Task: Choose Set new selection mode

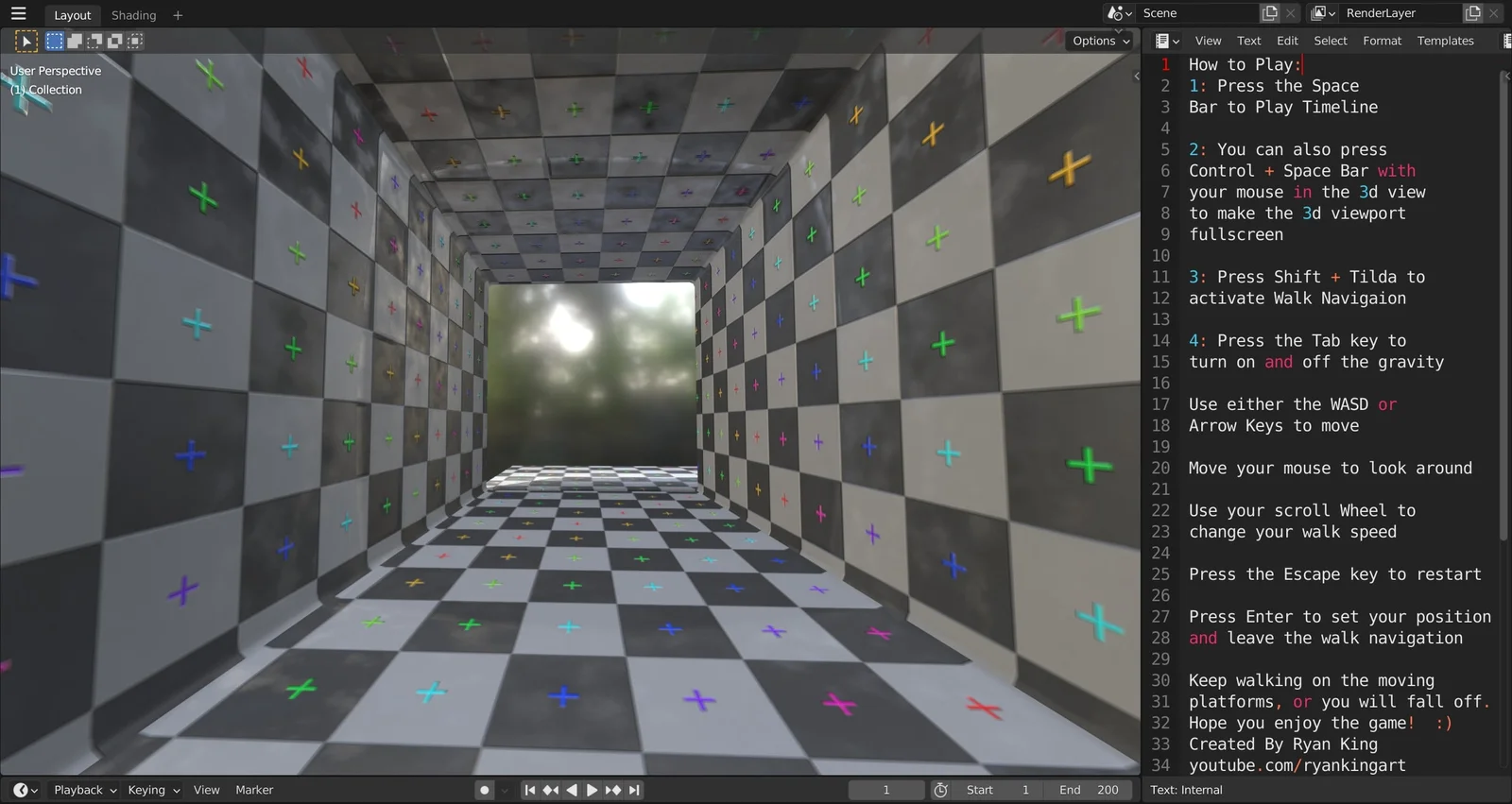Action: (55, 41)
